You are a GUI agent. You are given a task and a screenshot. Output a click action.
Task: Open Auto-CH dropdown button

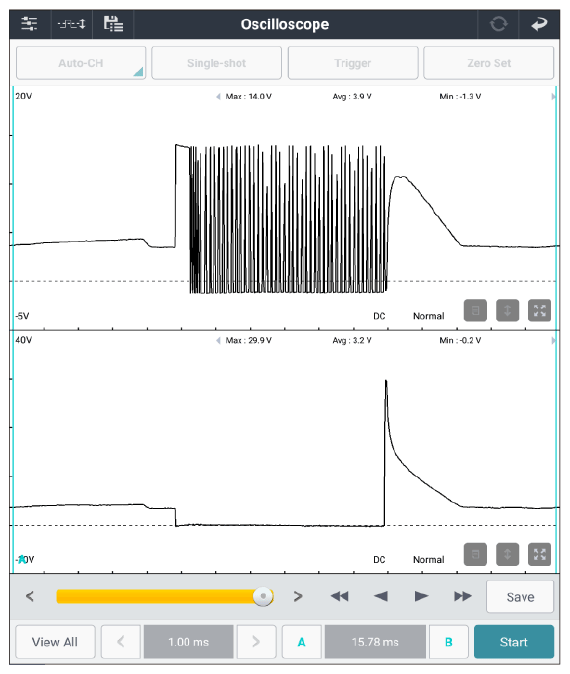point(81,63)
